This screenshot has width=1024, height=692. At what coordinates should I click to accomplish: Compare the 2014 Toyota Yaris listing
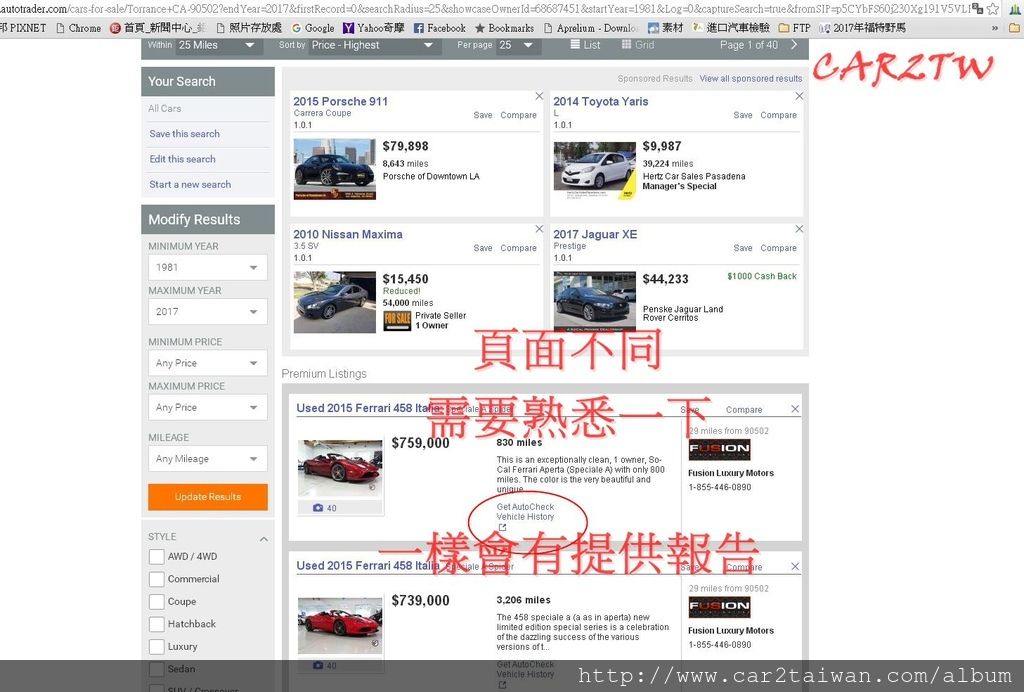(x=778, y=115)
